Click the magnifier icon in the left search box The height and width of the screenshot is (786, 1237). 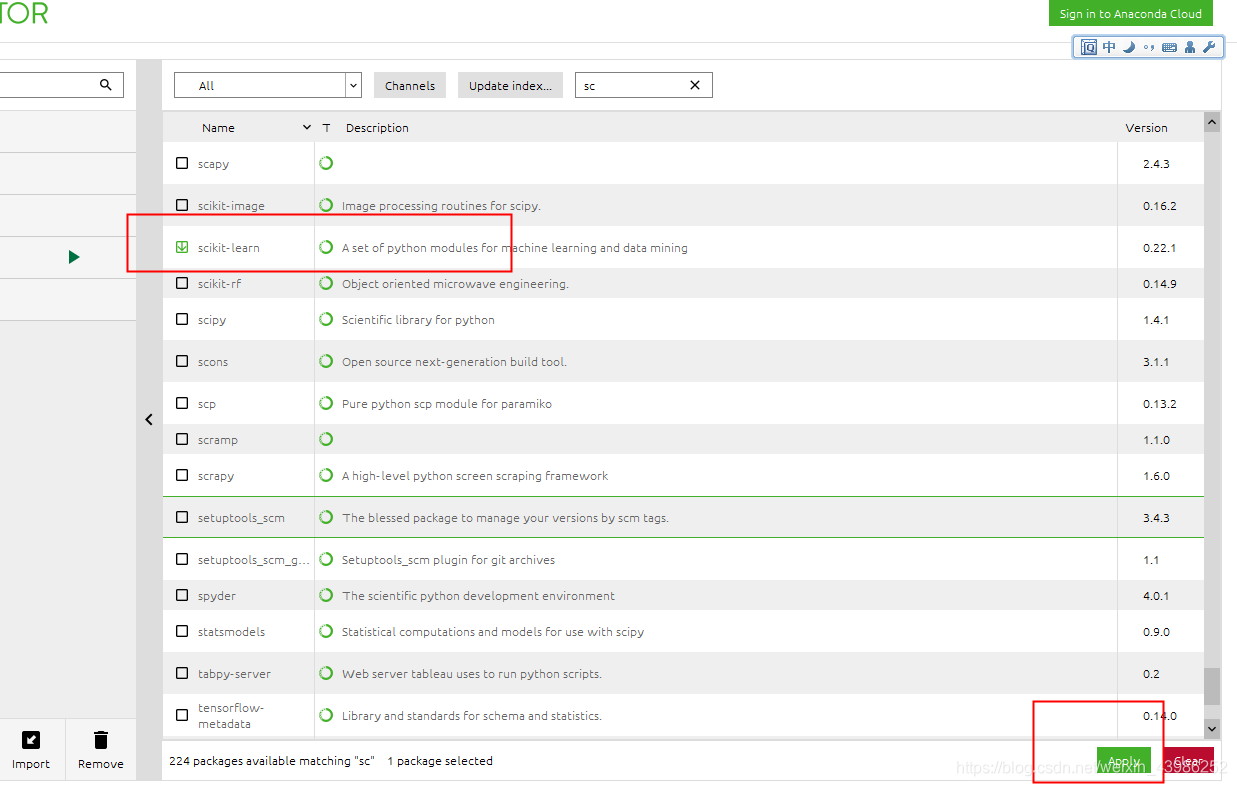(x=106, y=85)
